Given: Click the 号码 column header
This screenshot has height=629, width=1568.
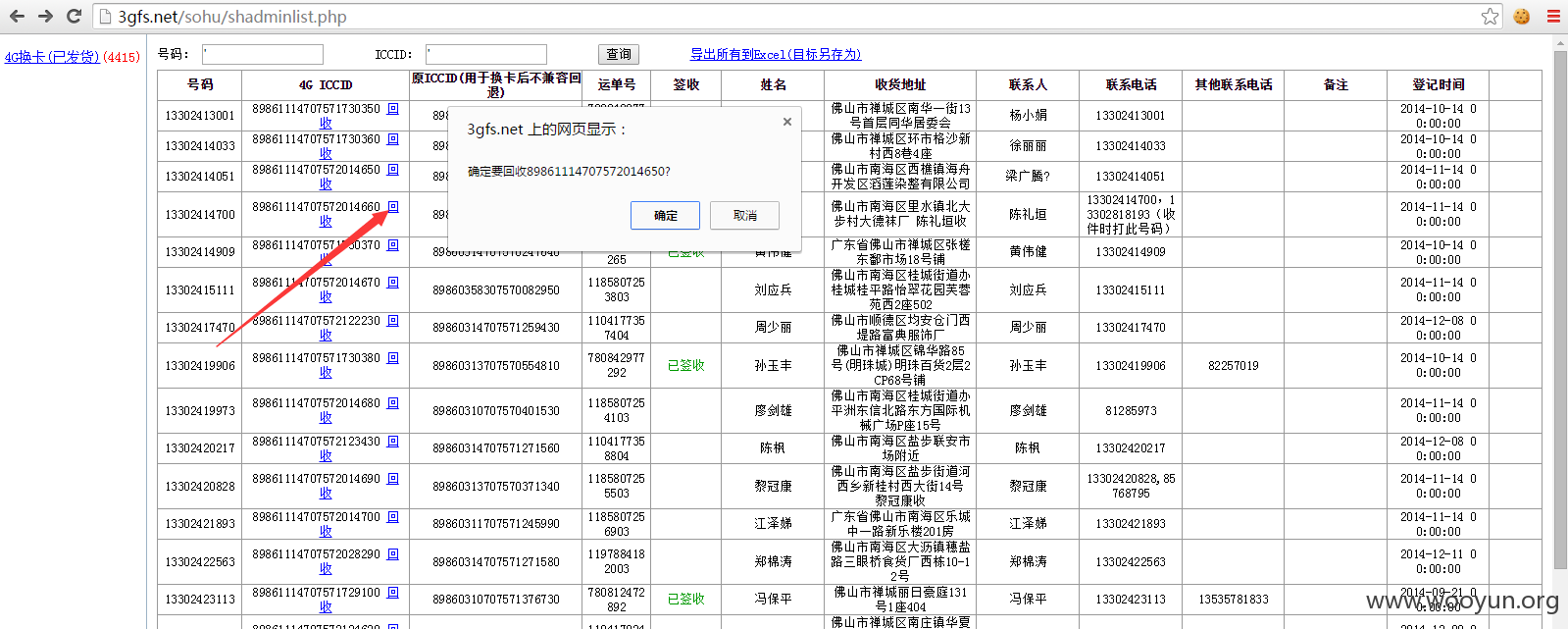Looking at the screenshot, I should (x=200, y=85).
